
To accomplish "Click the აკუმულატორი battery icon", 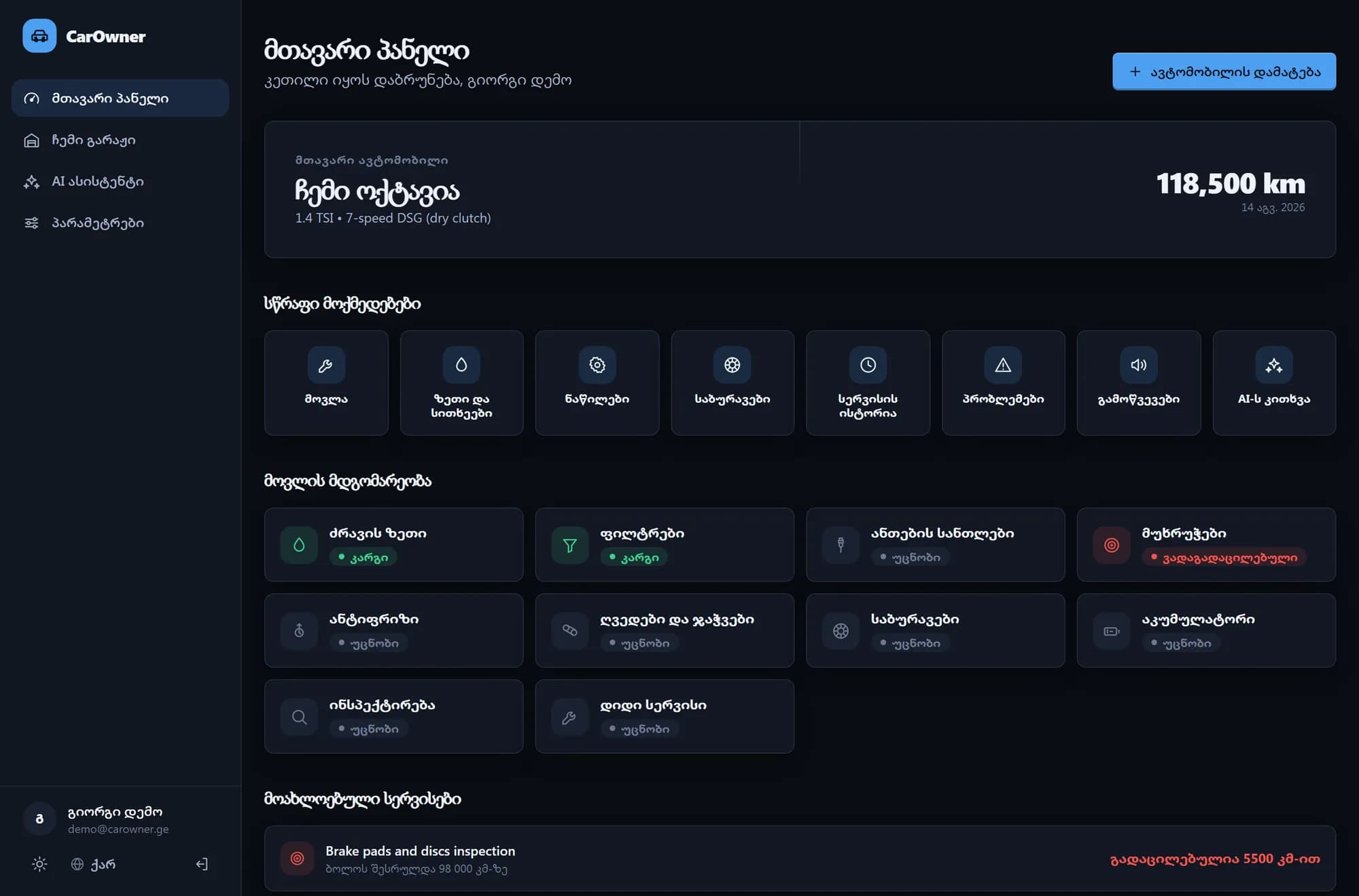I will pos(1112,631).
